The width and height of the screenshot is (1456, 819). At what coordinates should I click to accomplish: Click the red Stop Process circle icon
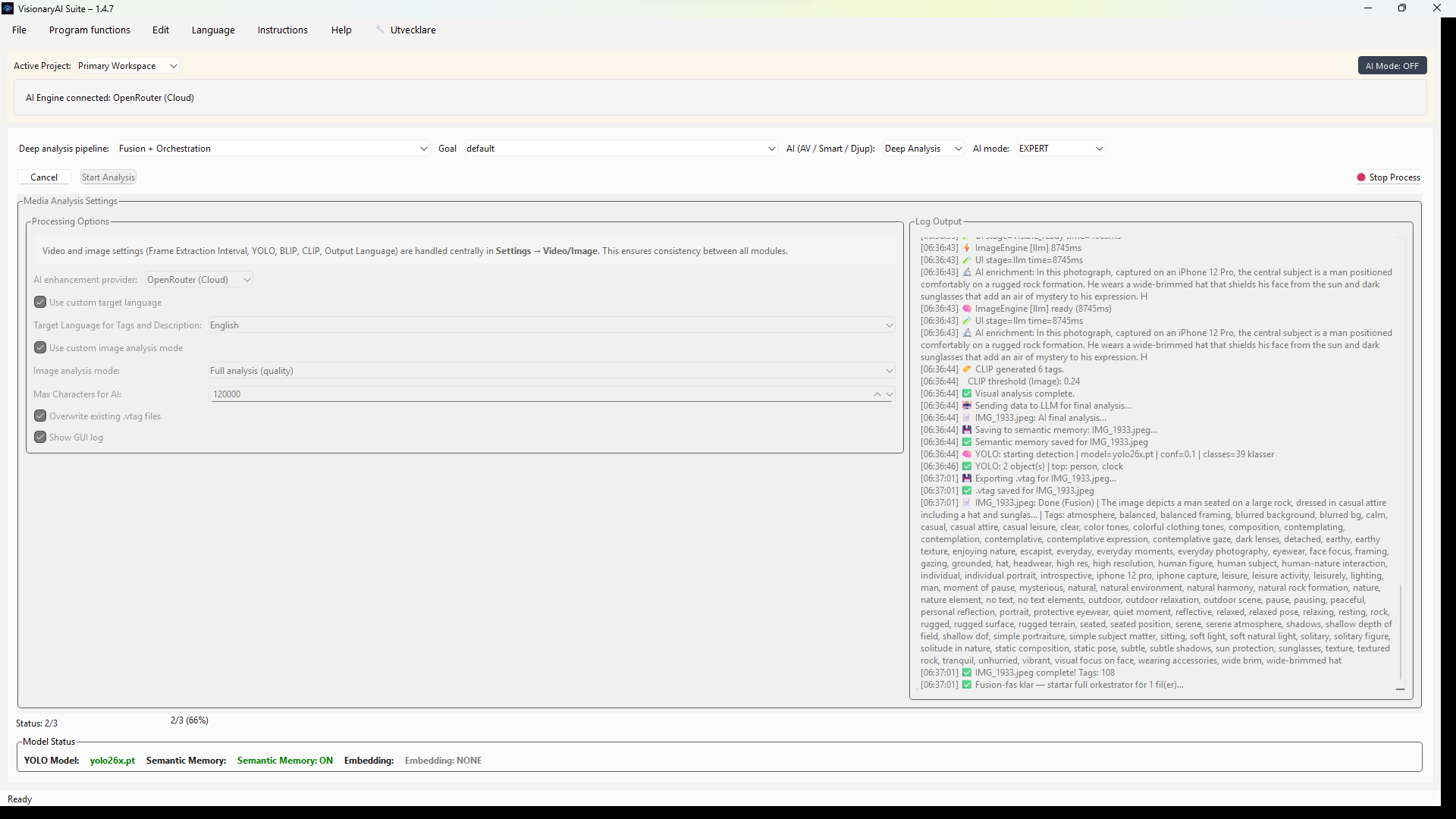(1361, 177)
